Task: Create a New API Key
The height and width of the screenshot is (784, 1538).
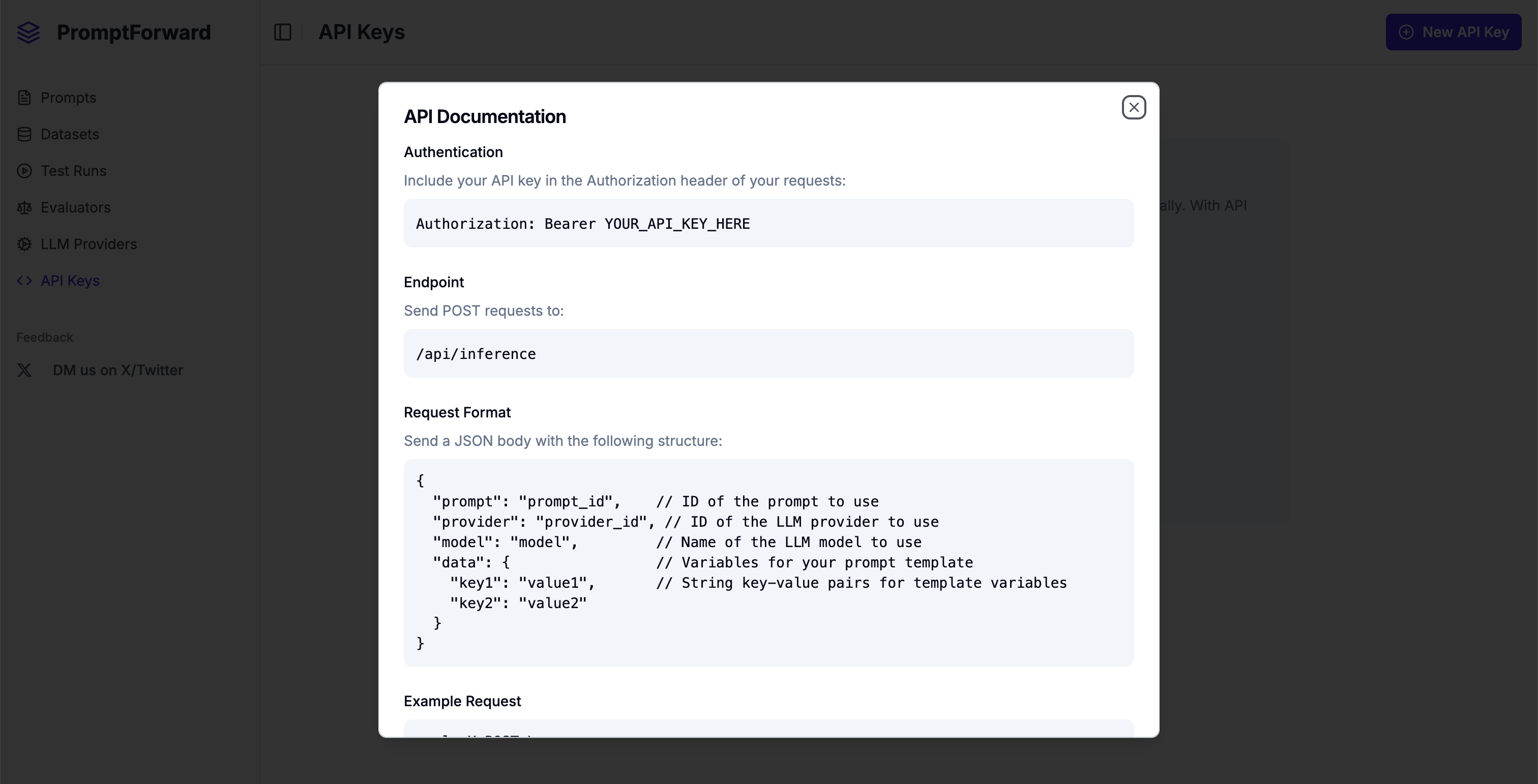Action: pyautogui.click(x=1453, y=32)
